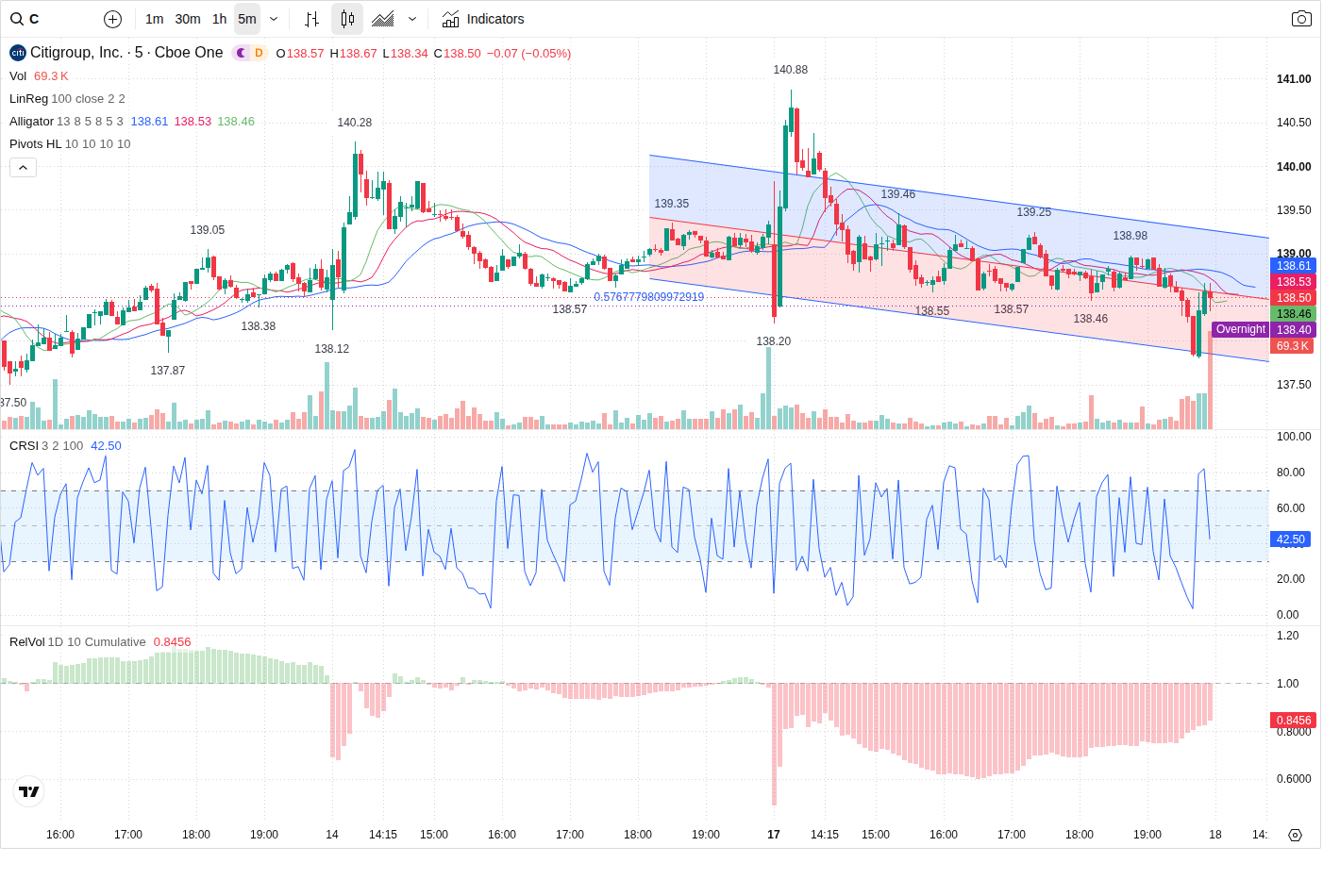Click the Overnight price label

(1240, 329)
